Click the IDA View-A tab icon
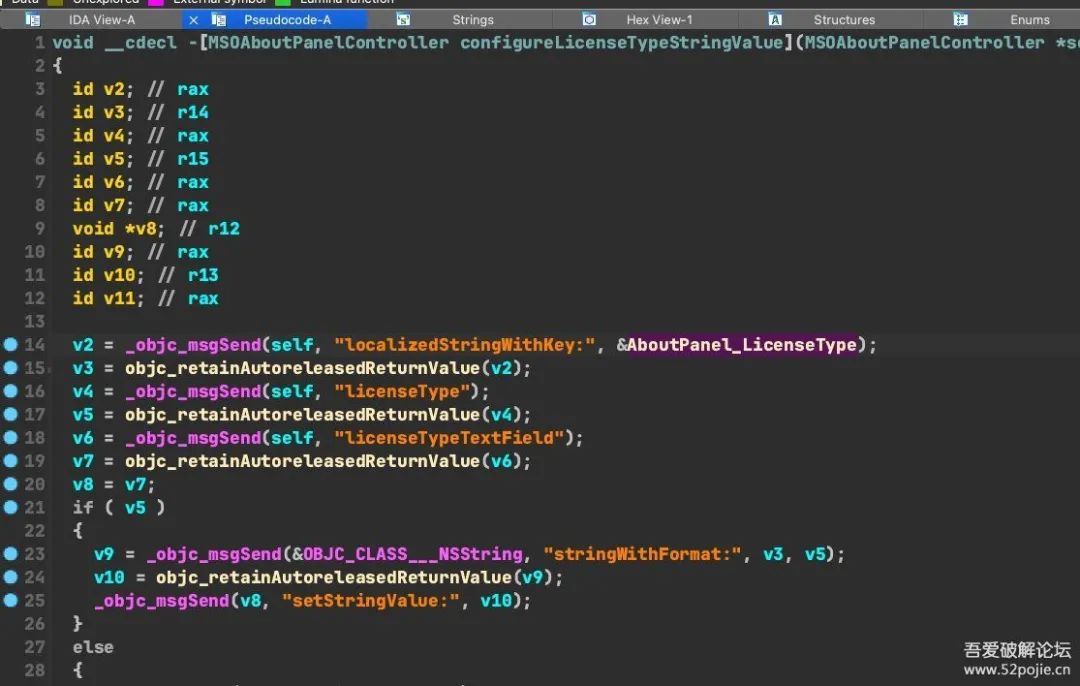This screenshot has width=1080, height=686. [32, 19]
